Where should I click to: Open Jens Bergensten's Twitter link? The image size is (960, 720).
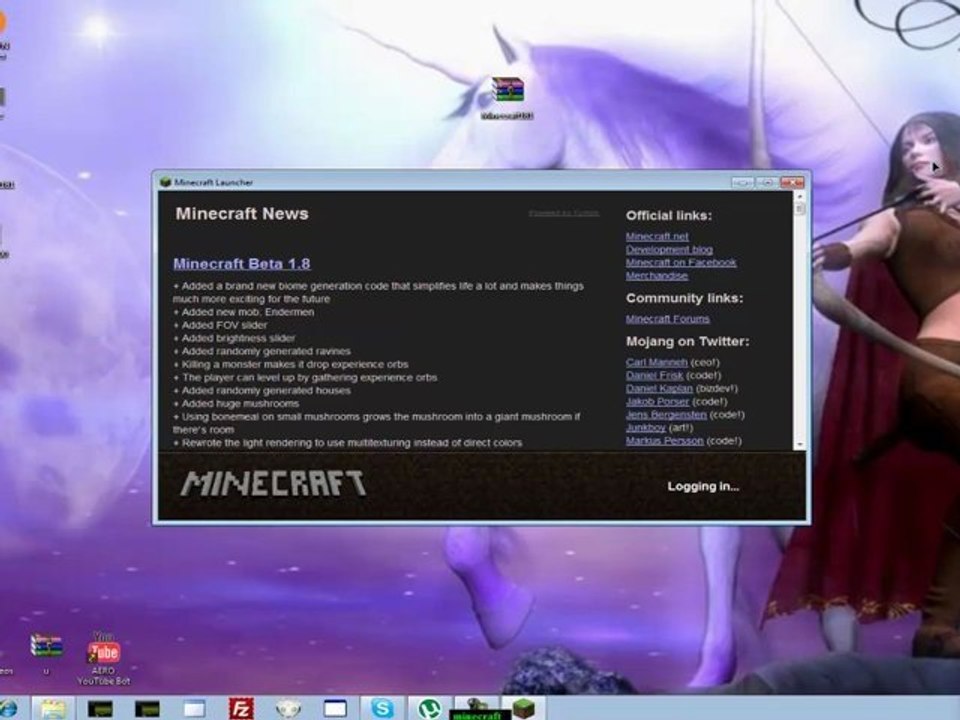coord(666,414)
